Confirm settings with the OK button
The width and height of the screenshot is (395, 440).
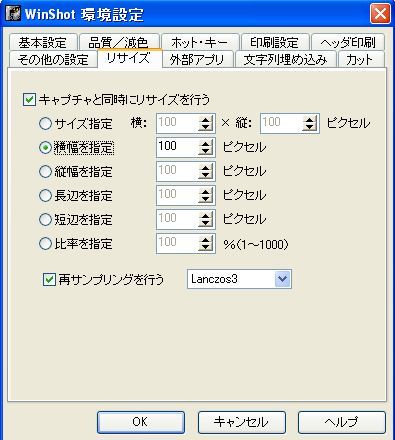[x=141, y=422]
